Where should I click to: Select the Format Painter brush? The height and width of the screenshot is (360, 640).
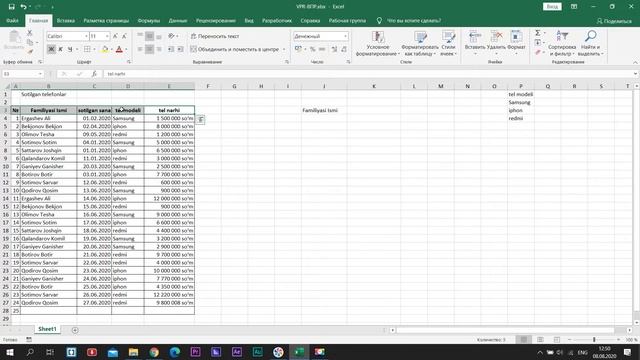(30, 51)
